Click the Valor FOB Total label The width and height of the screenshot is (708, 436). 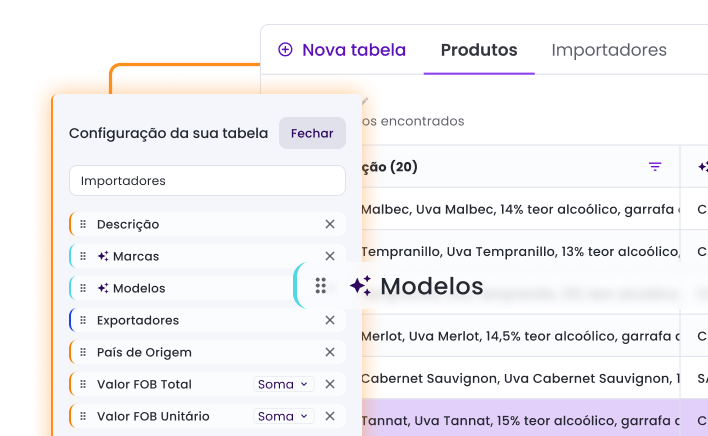[144, 385]
